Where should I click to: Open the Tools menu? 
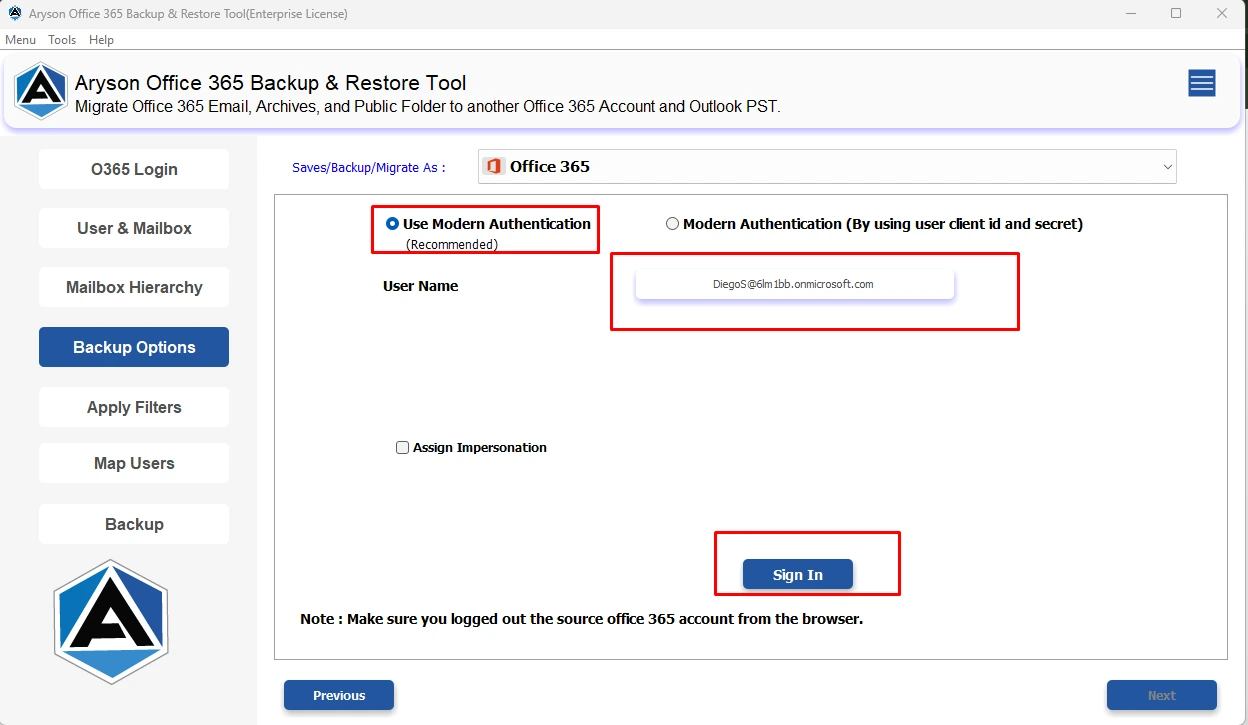click(x=62, y=40)
